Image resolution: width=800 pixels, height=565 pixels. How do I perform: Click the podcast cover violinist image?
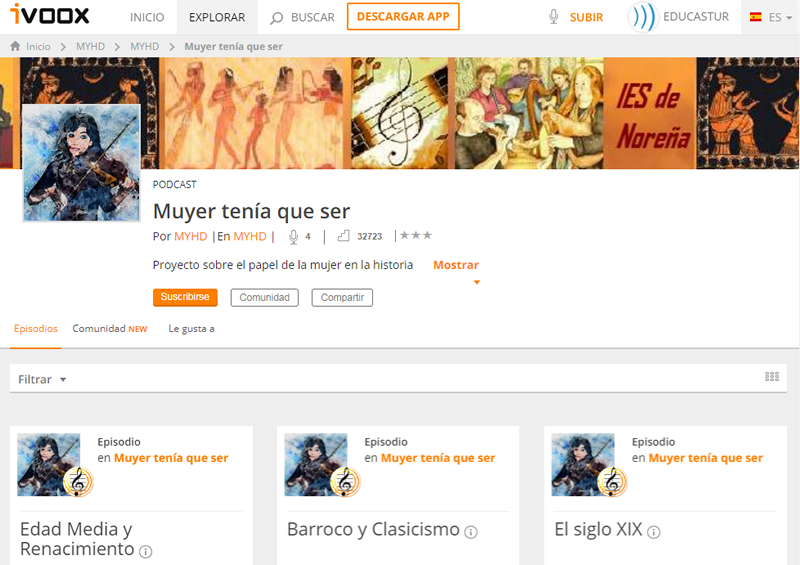(x=81, y=163)
